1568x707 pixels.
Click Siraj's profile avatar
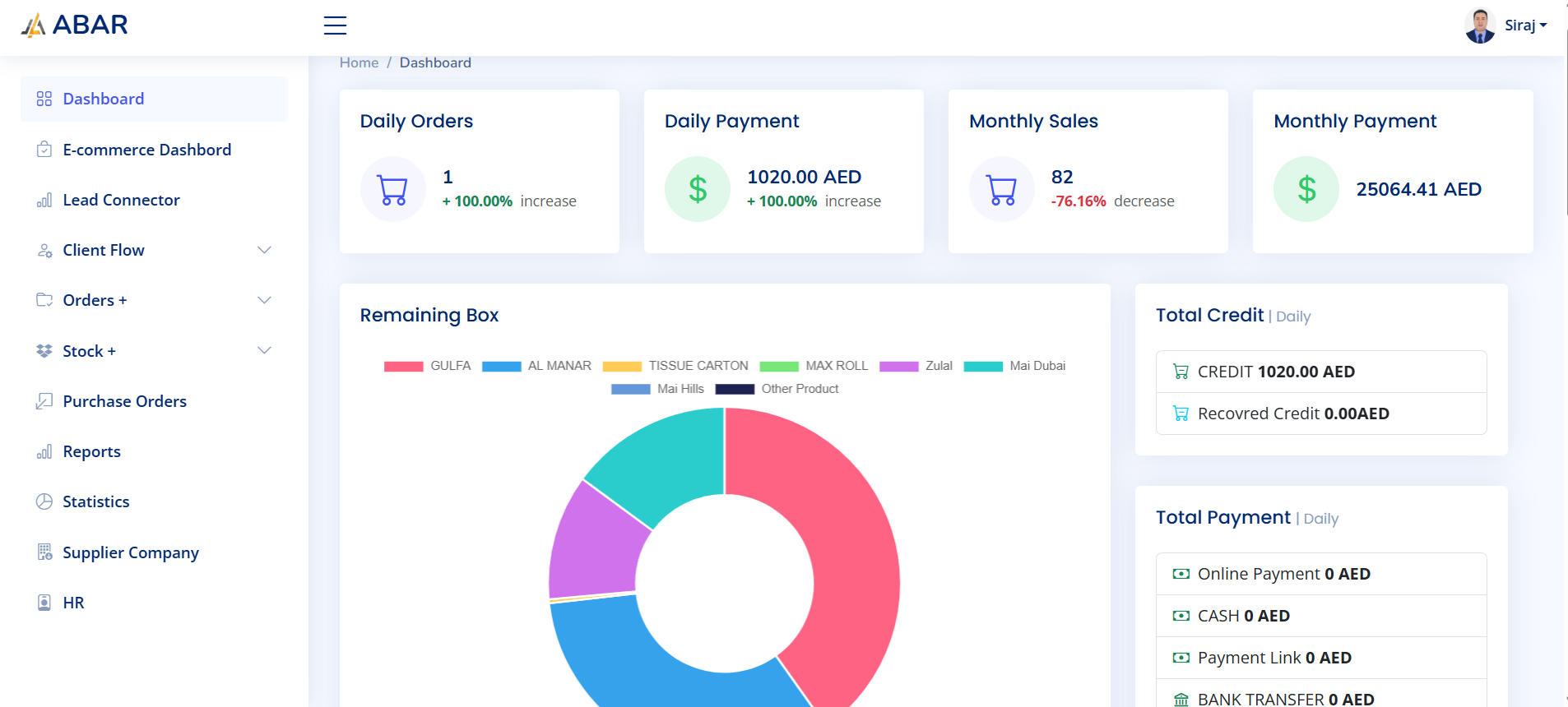[x=1480, y=25]
